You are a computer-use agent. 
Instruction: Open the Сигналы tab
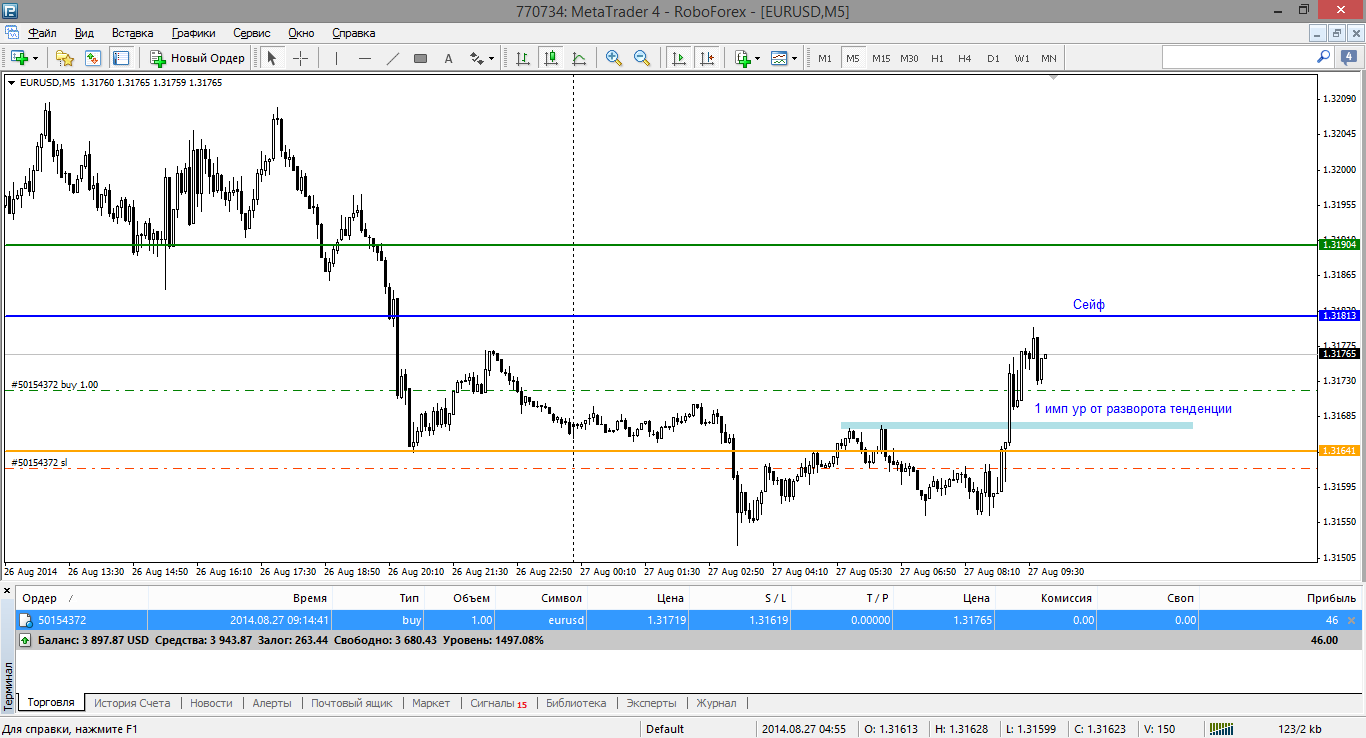(498, 703)
